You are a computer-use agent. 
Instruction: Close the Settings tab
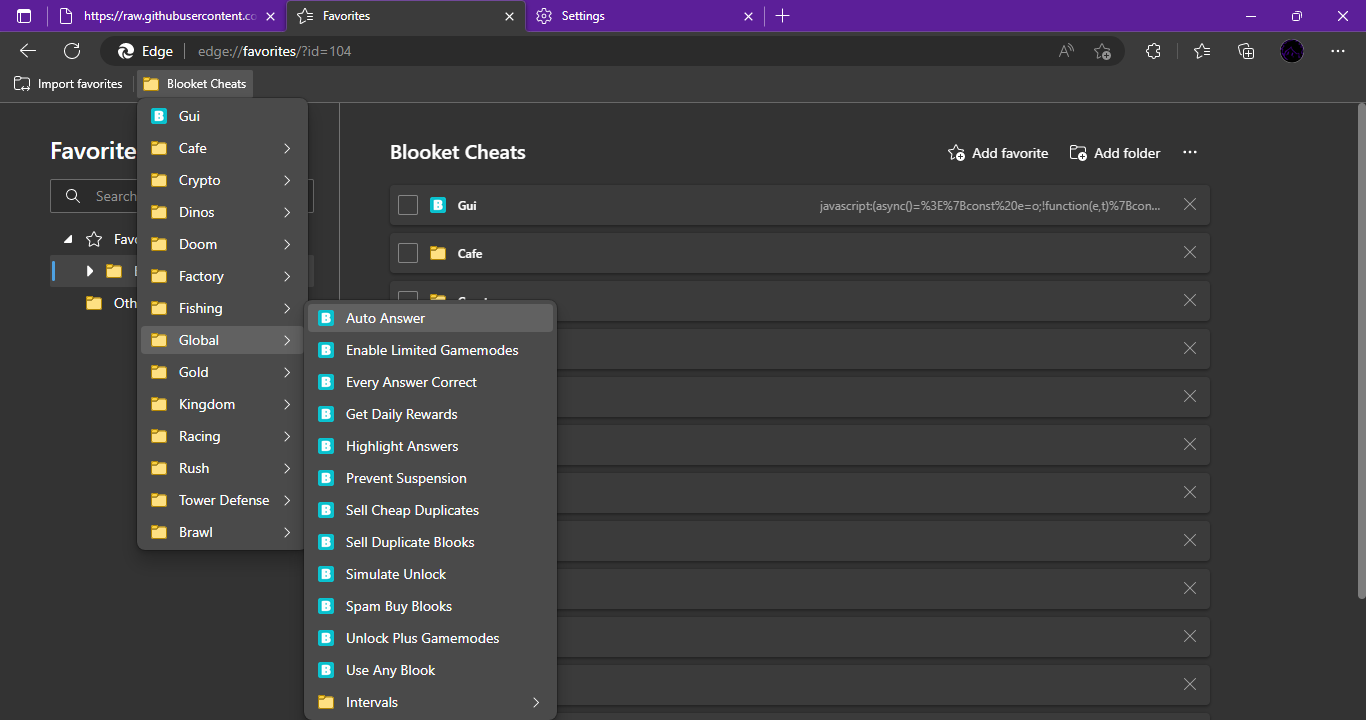(x=748, y=16)
